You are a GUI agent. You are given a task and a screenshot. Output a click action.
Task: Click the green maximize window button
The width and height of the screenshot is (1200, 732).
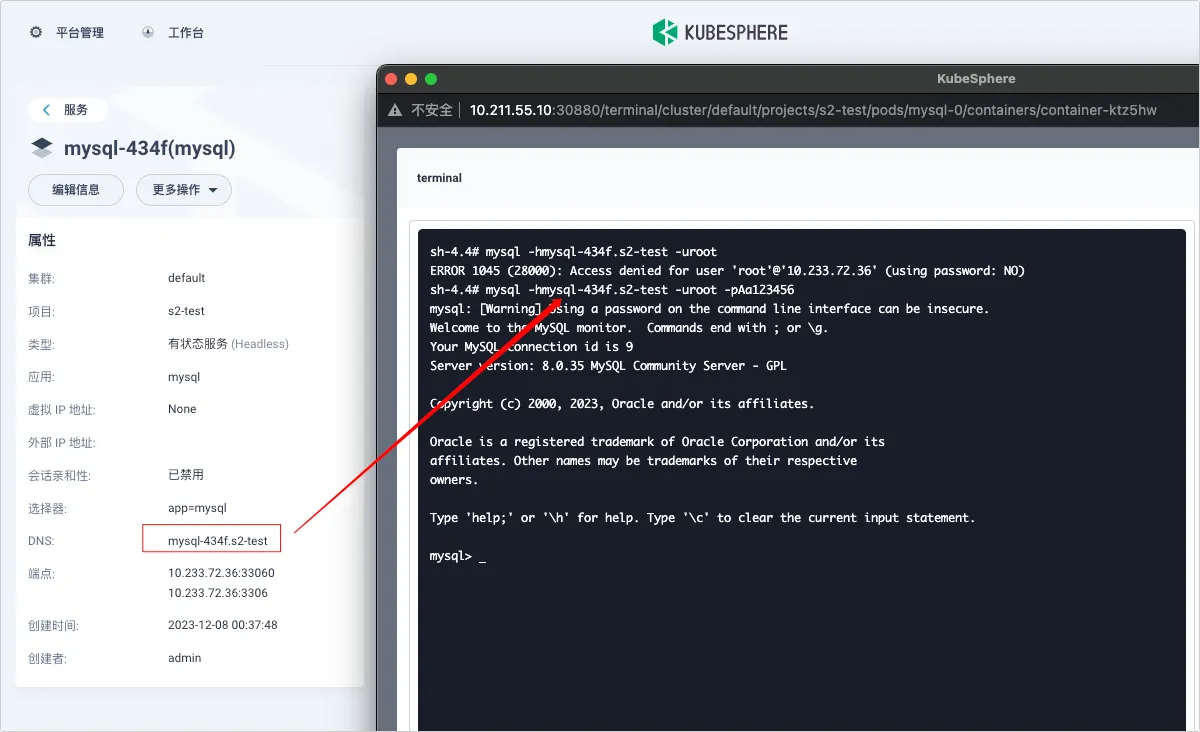point(431,78)
